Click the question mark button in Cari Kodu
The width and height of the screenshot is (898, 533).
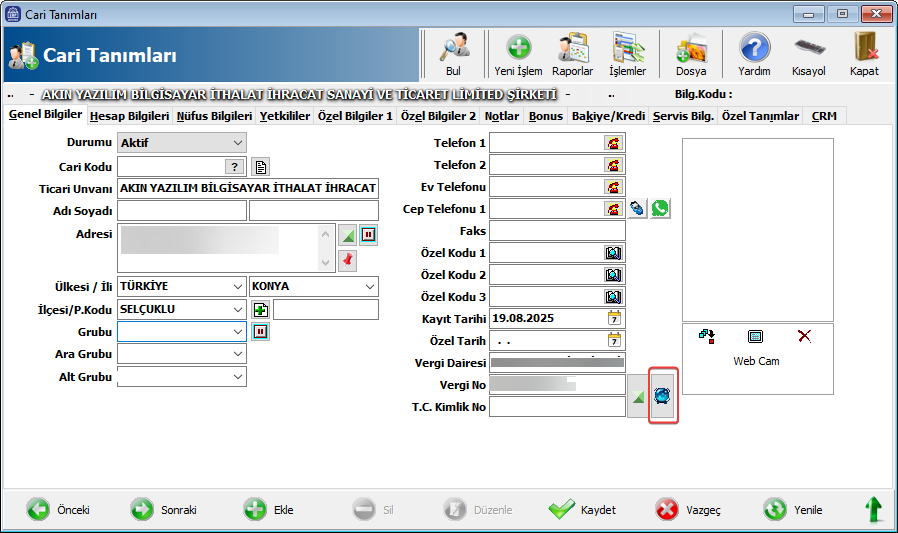pyautogui.click(x=234, y=167)
